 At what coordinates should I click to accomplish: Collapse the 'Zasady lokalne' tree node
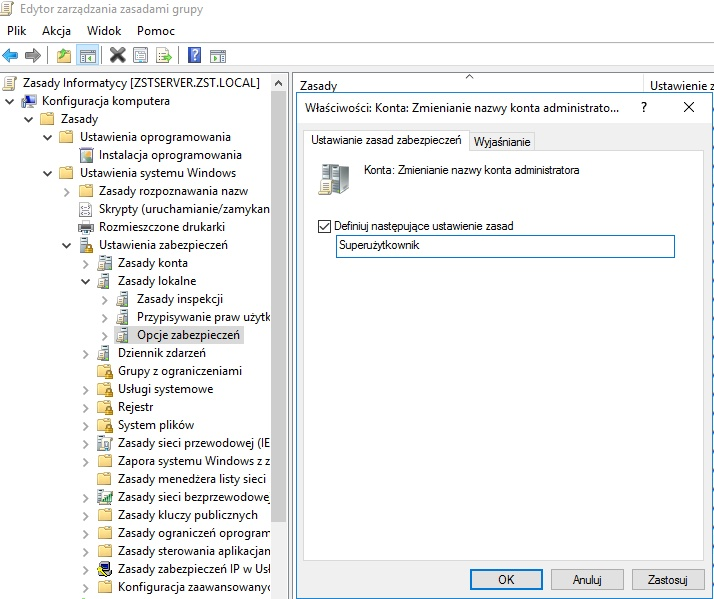(86, 281)
